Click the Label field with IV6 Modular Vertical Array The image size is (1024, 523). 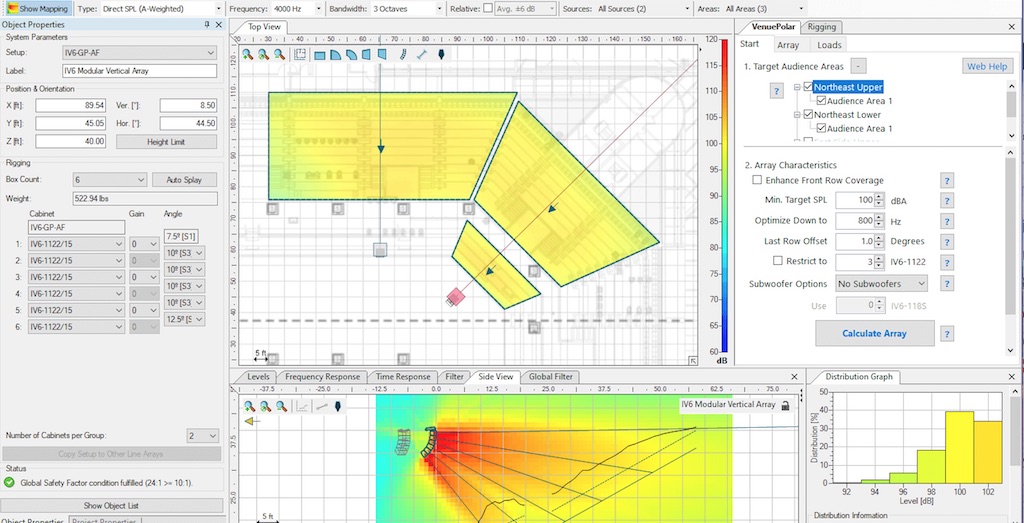pos(139,71)
